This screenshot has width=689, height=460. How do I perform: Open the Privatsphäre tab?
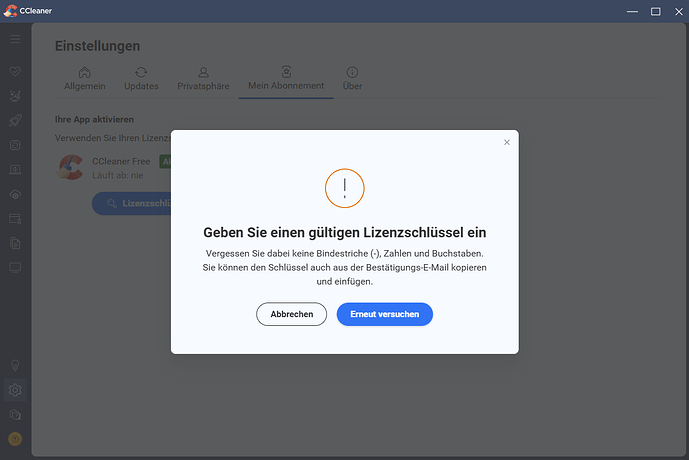[x=203, y=79]
